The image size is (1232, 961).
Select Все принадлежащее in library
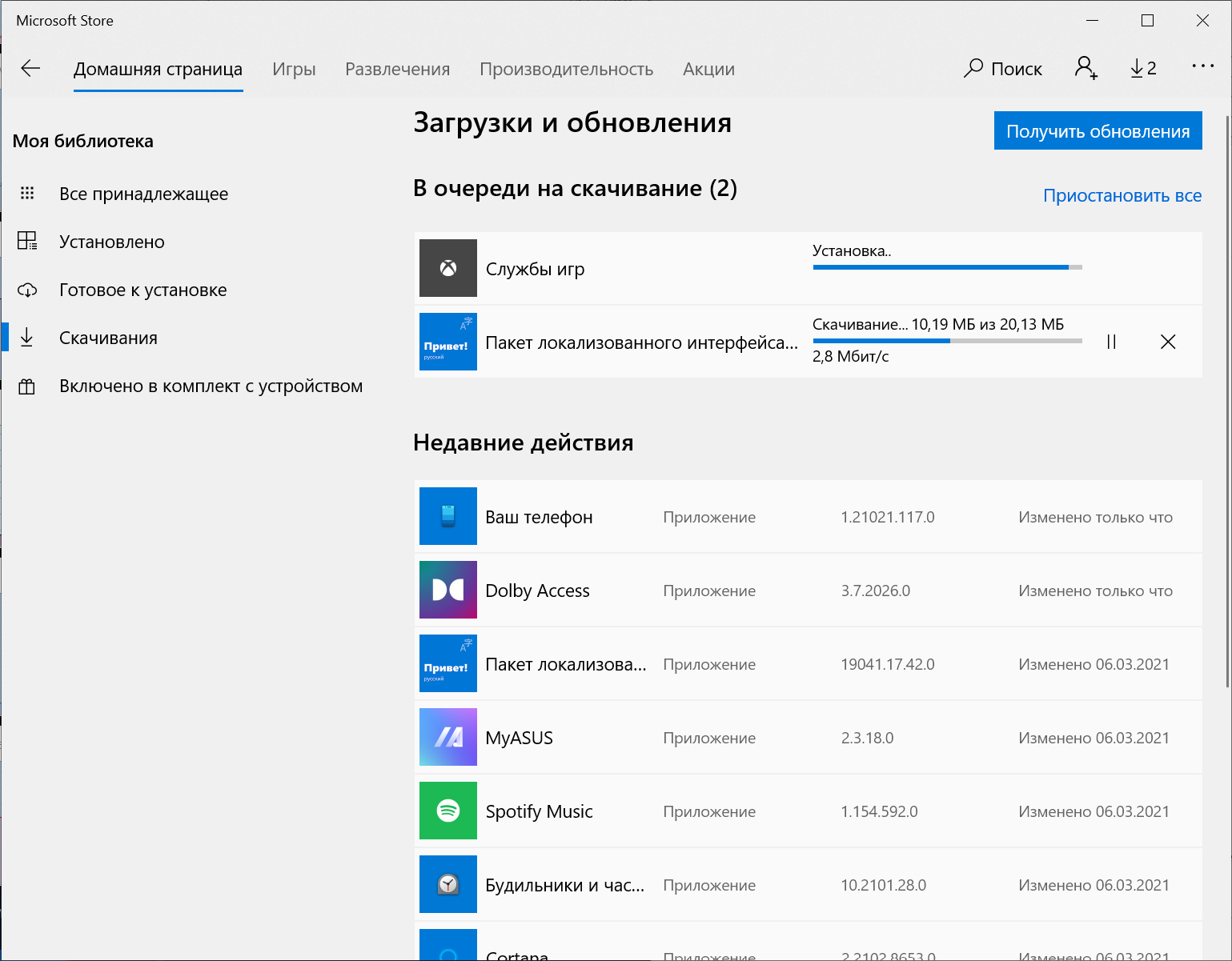[144, 194]
